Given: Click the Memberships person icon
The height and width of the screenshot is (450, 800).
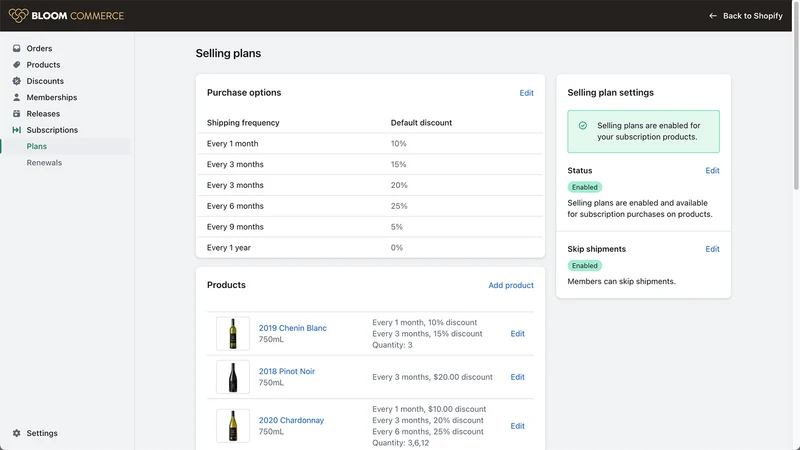Looking at the screenshot, I should point(16,97).
